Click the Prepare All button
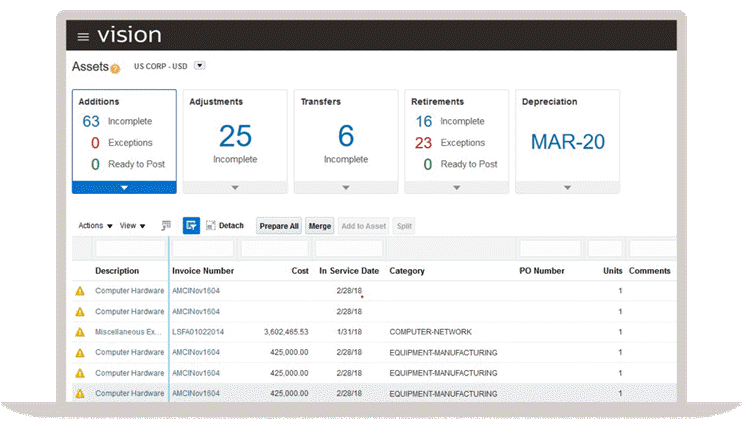This screenshot has width=743, height=427. click(279, 226)
